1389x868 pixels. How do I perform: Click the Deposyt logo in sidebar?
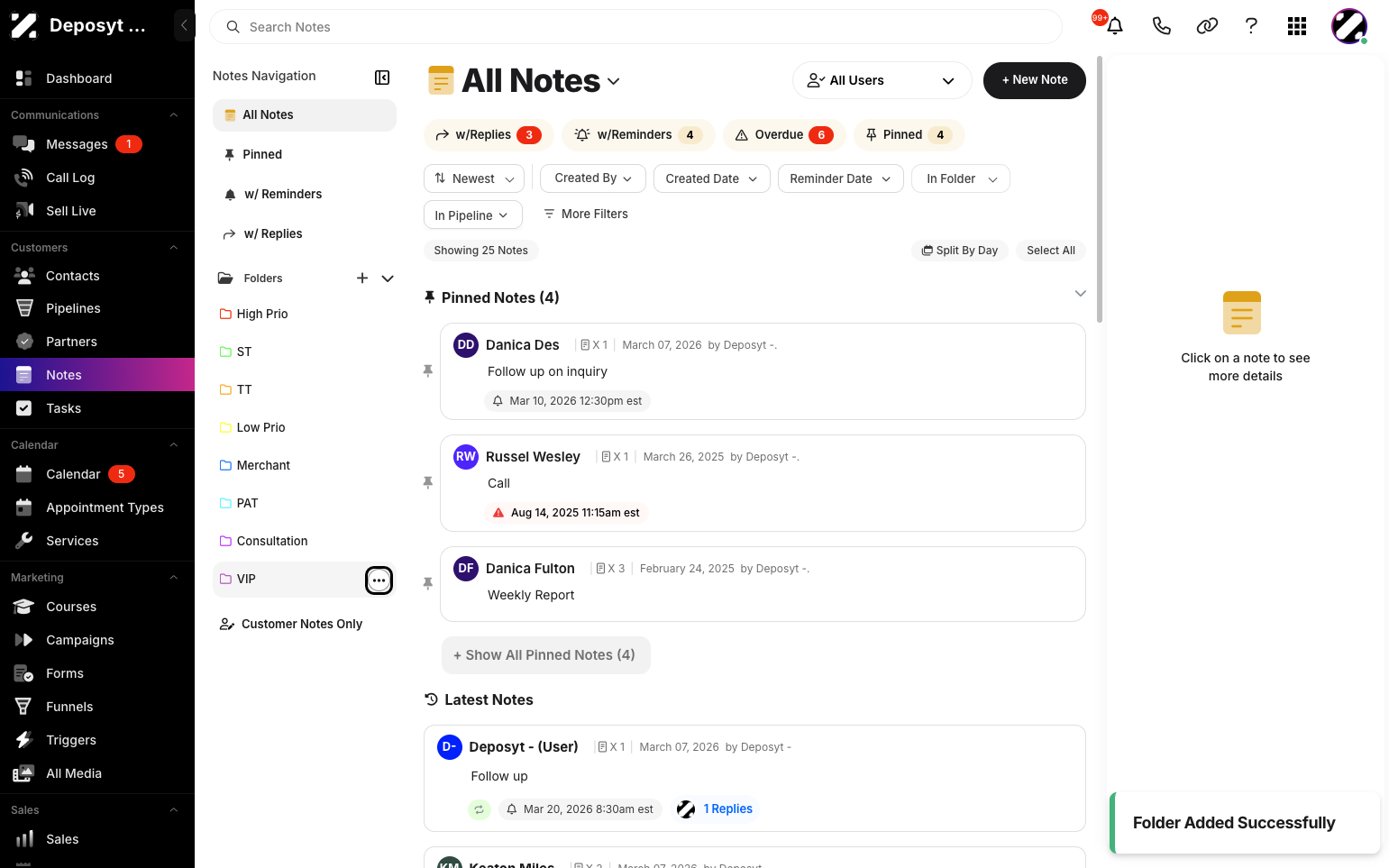[23, 25]
